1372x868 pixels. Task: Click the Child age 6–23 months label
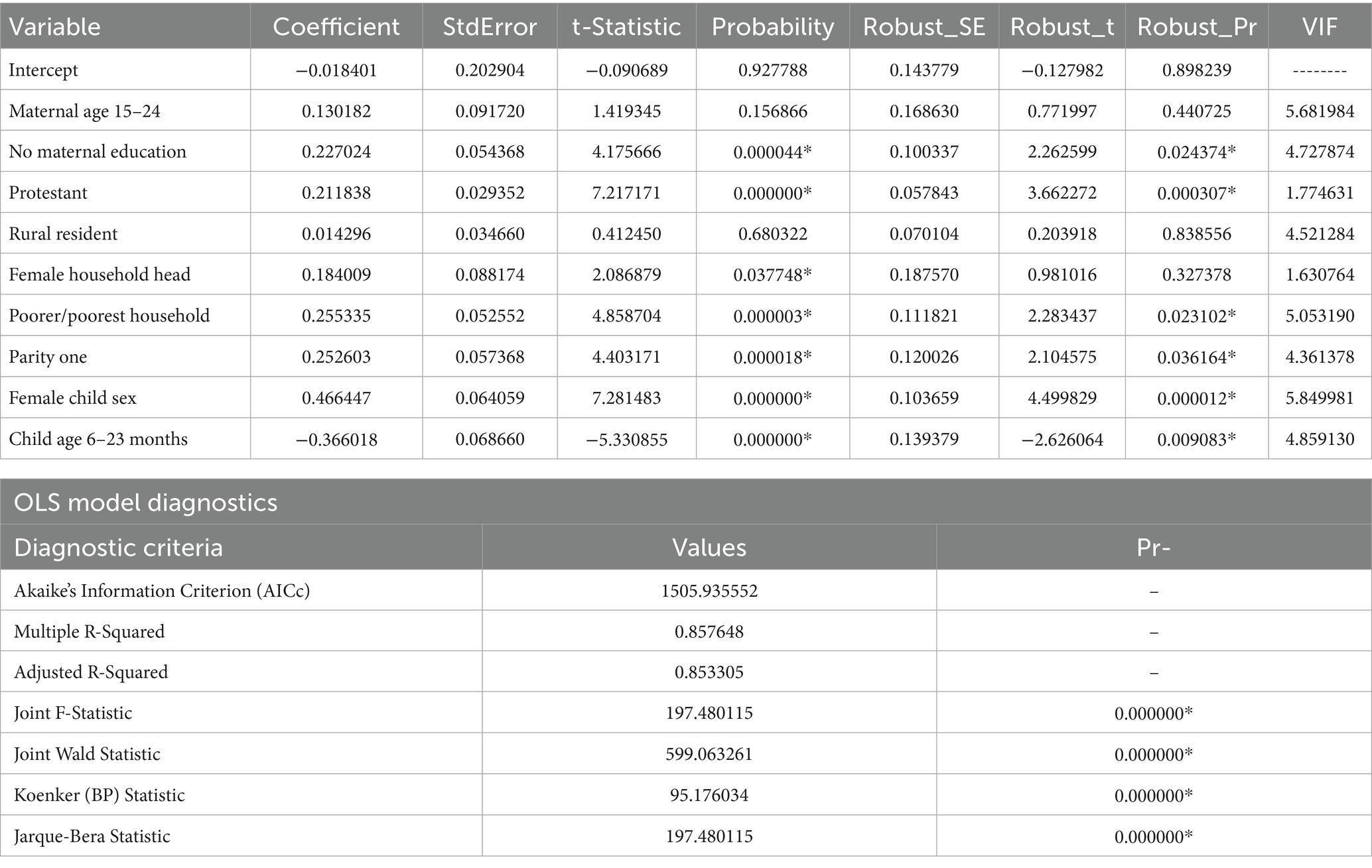98,439
